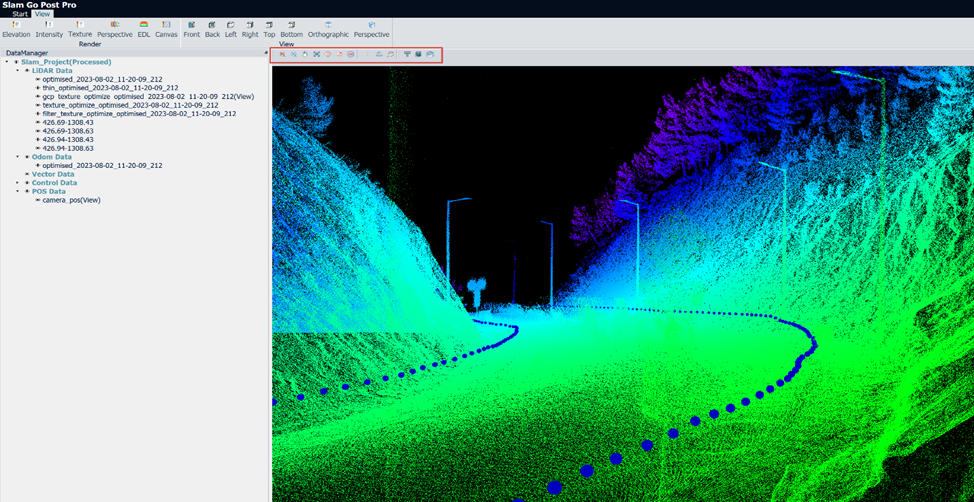Click the orange magnifier zoom icon
This screenshot has height=502, width=974.
pyautogui.click(x=282, y=55)
